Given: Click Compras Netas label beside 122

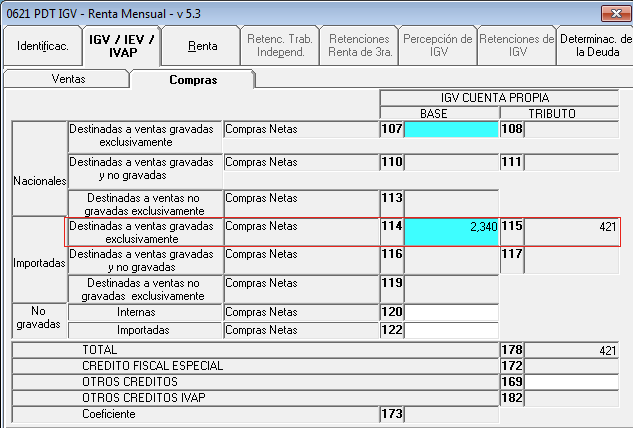Looking at the screenshot, I should (261, 330).
